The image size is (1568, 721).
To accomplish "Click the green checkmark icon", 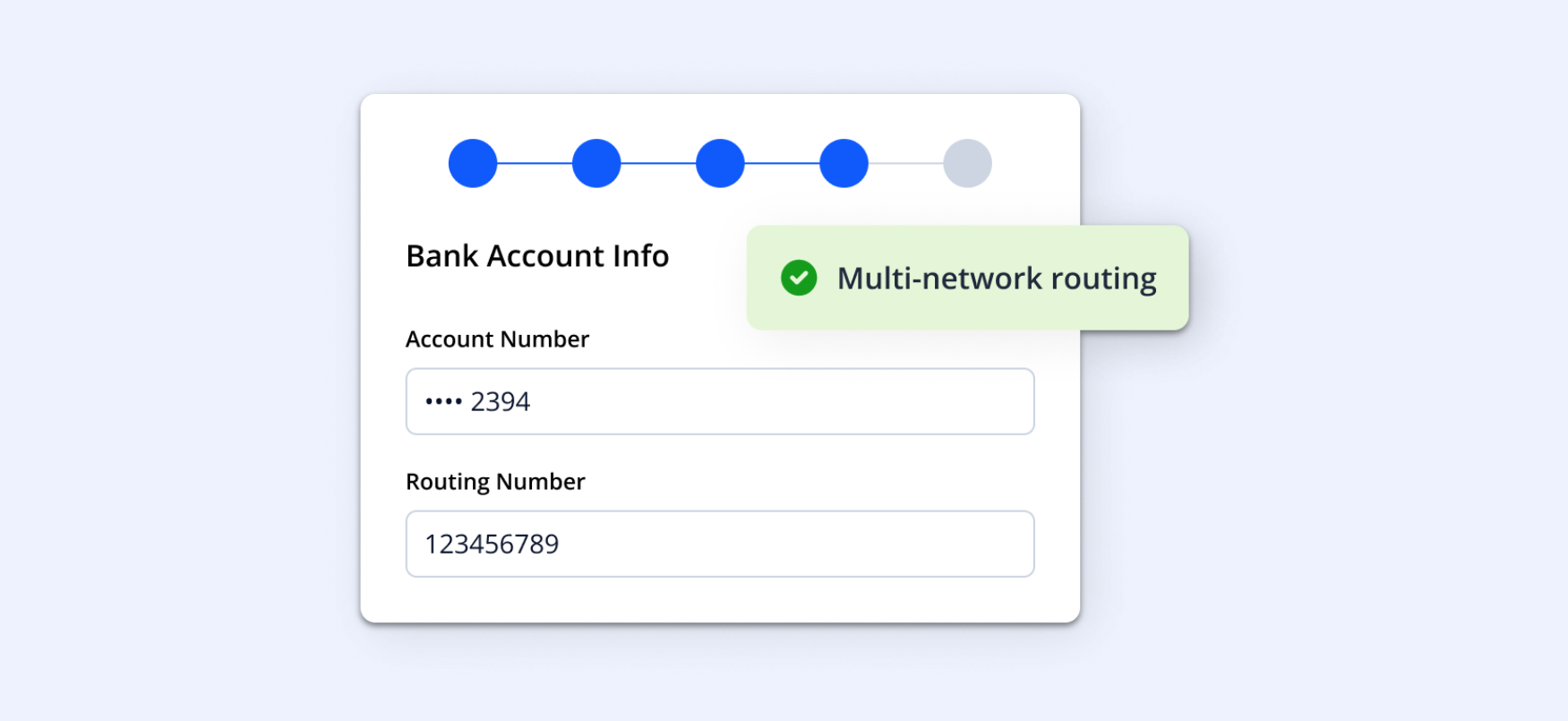I will (799, 278).
